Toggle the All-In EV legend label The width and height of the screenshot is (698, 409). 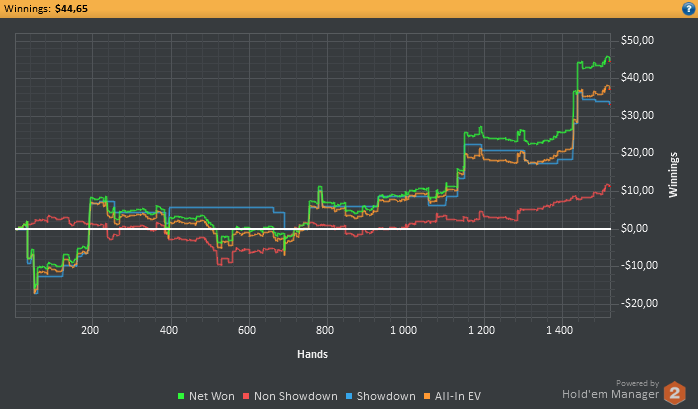tap(458, 396)
